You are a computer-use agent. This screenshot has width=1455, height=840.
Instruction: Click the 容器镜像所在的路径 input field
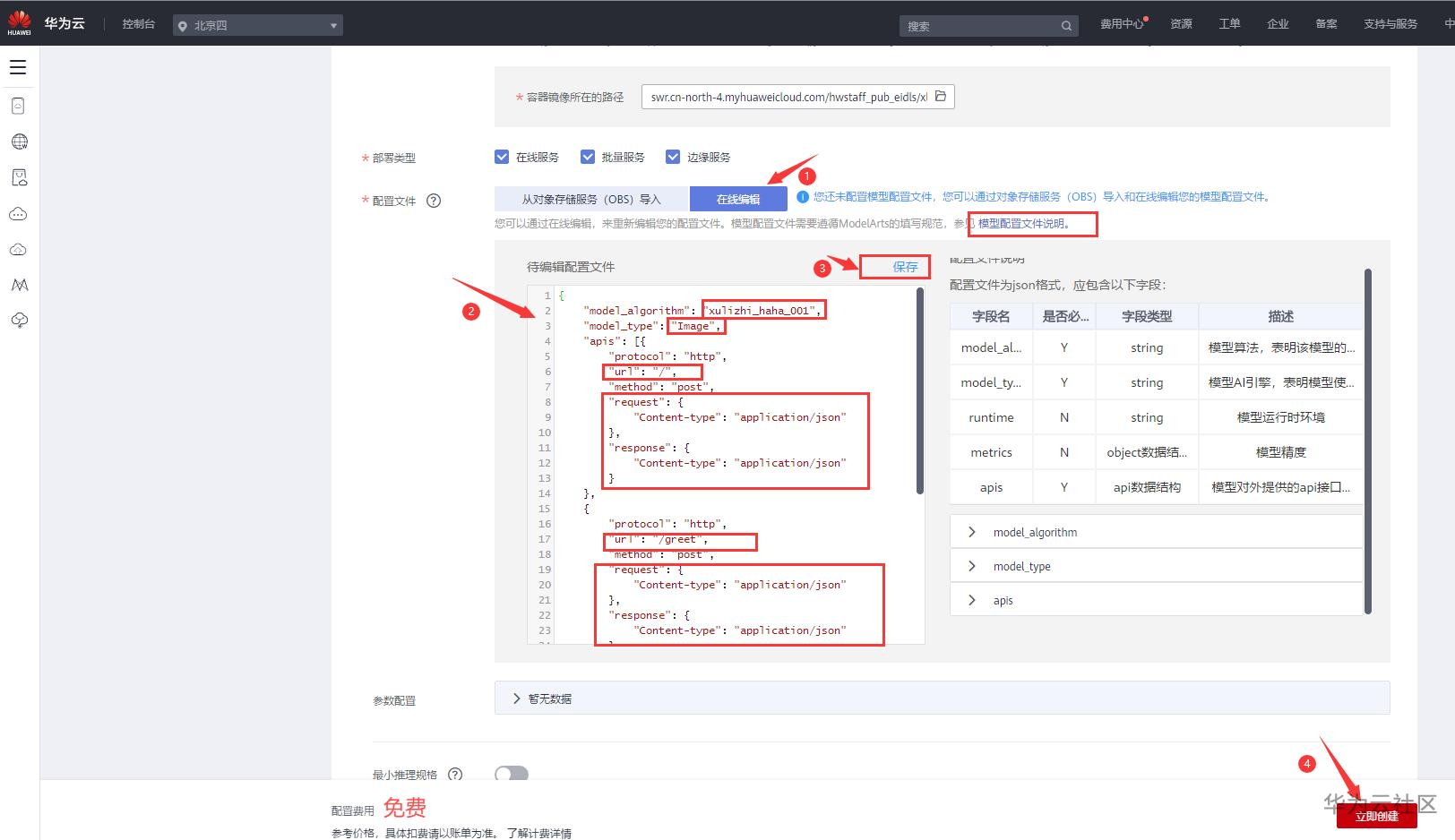[x=797, y=97]
